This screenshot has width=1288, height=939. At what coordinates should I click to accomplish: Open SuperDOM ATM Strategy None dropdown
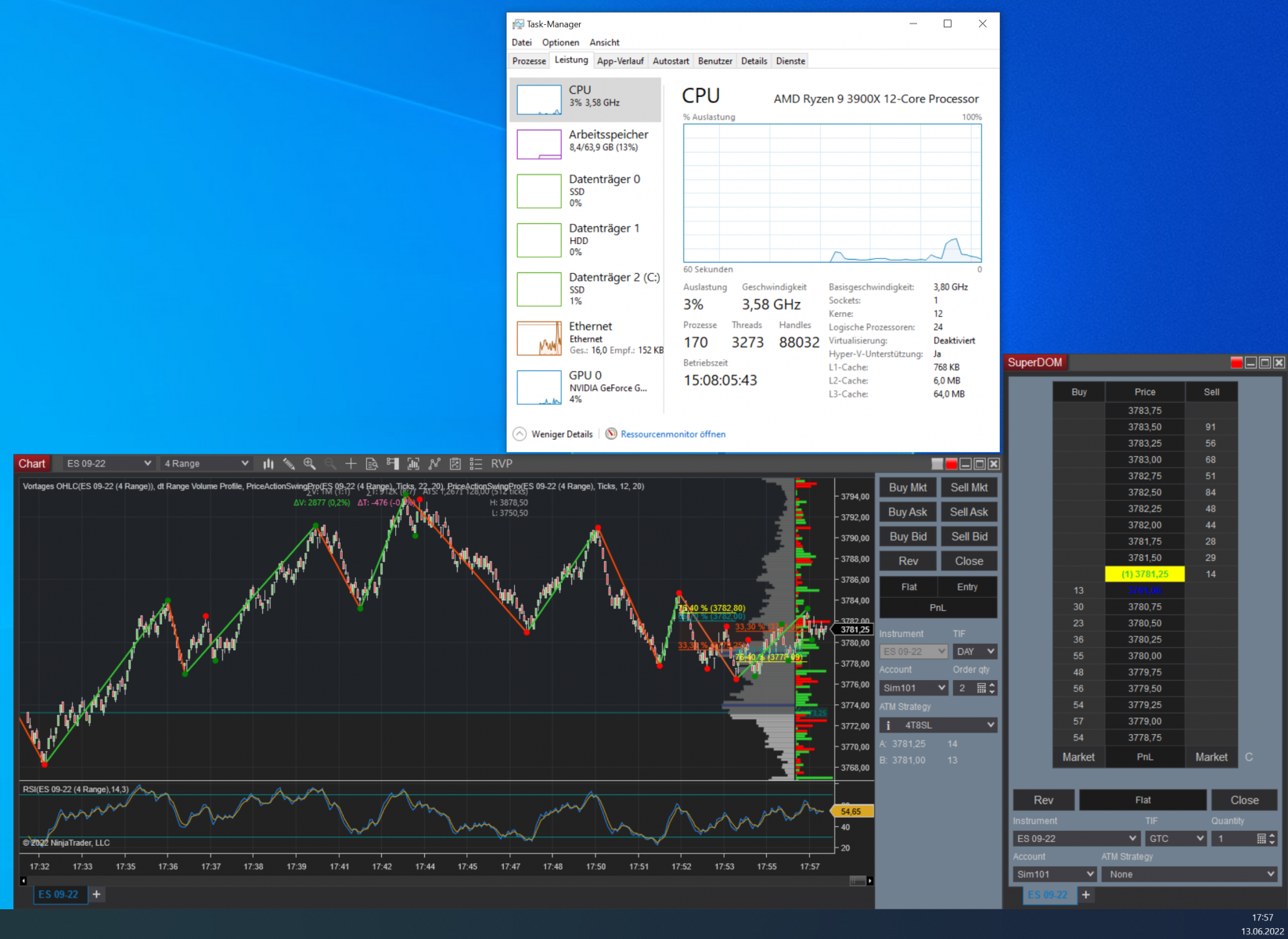tap(1190, 875)
